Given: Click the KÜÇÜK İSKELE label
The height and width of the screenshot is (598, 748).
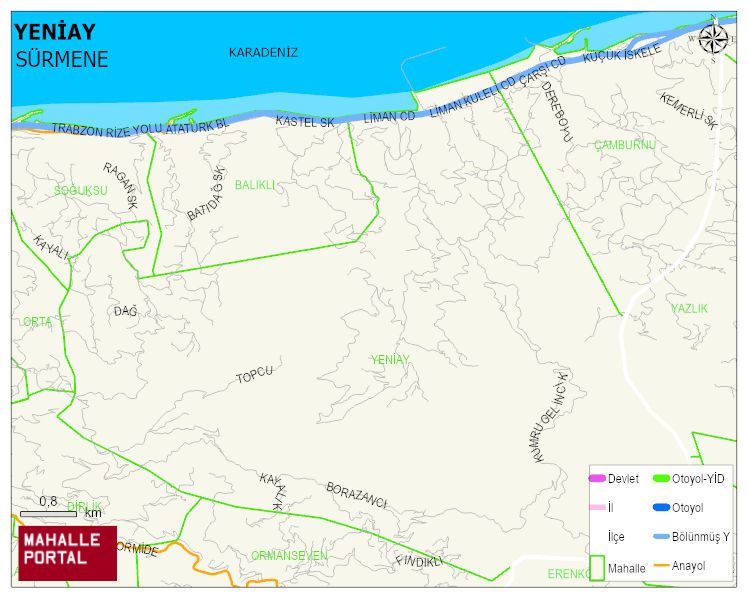Looking at the screenshot, I should point(622,53).
